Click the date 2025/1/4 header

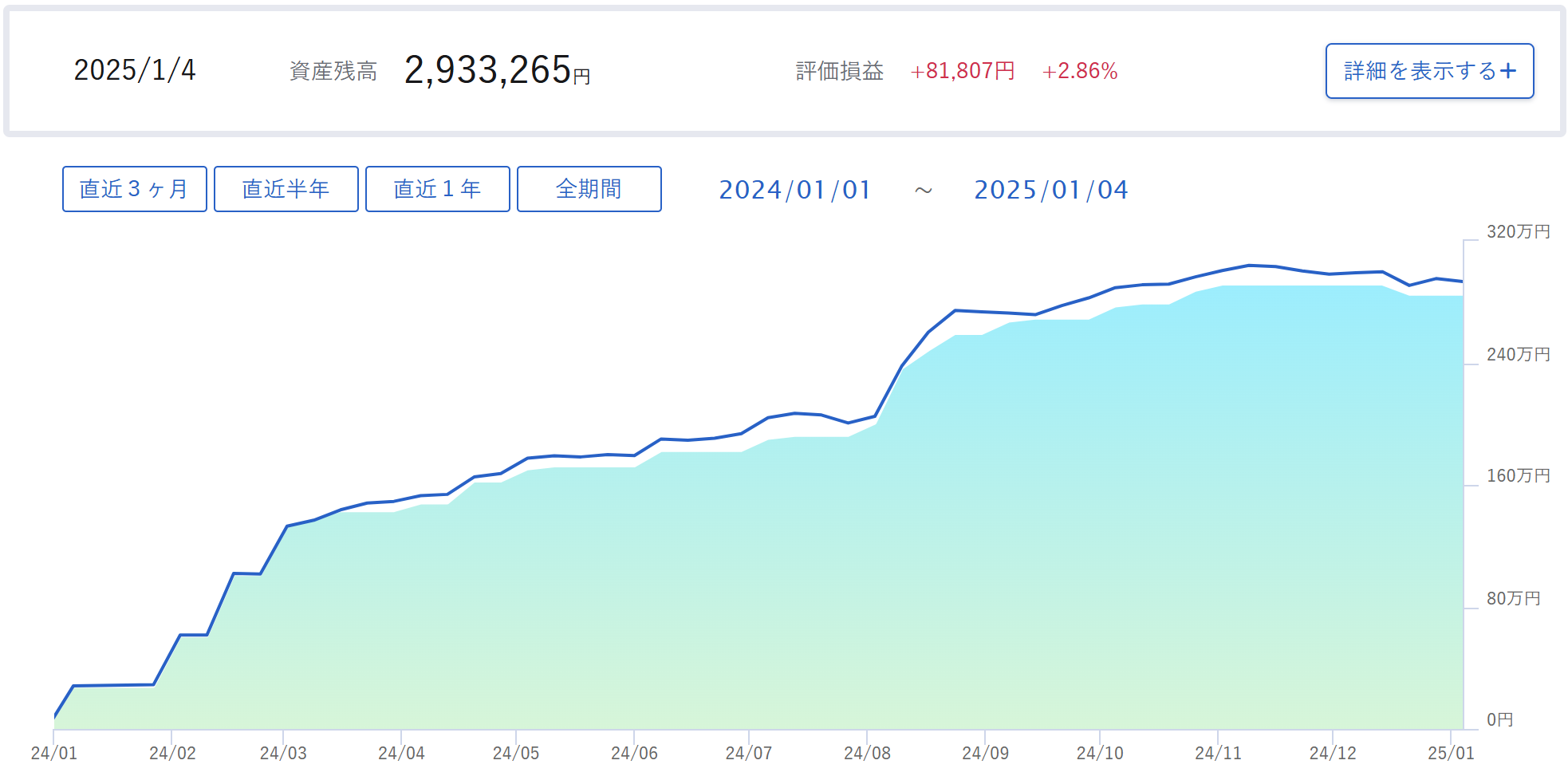click(x=135, y=70)
